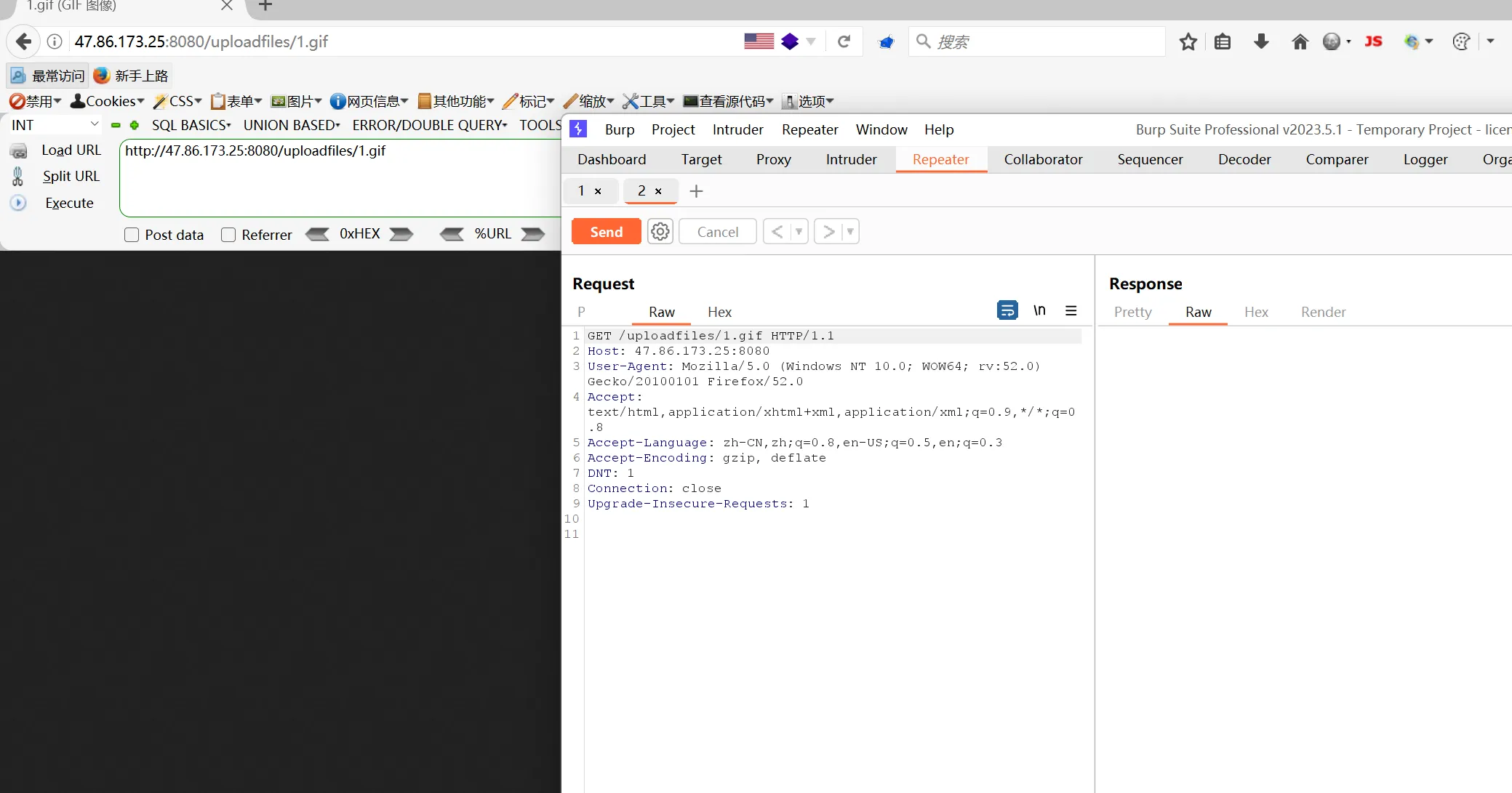Click the Repeater settings gear icon
The width and height of the screenshot is (1512, 793).
(660, 232)
